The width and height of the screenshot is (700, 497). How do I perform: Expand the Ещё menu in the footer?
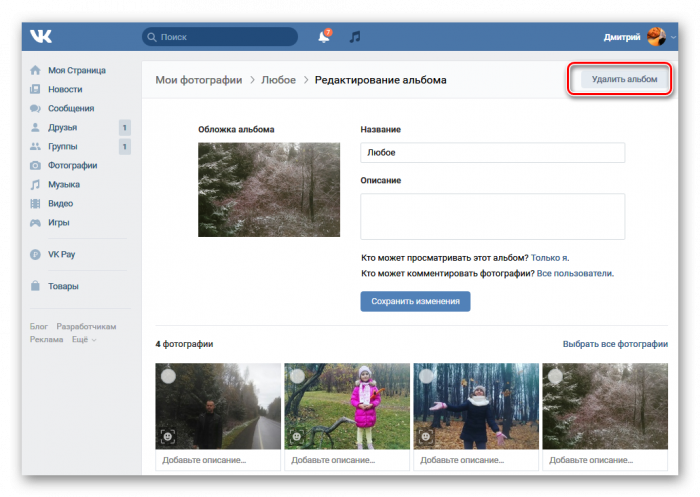(x=84, y=340)
